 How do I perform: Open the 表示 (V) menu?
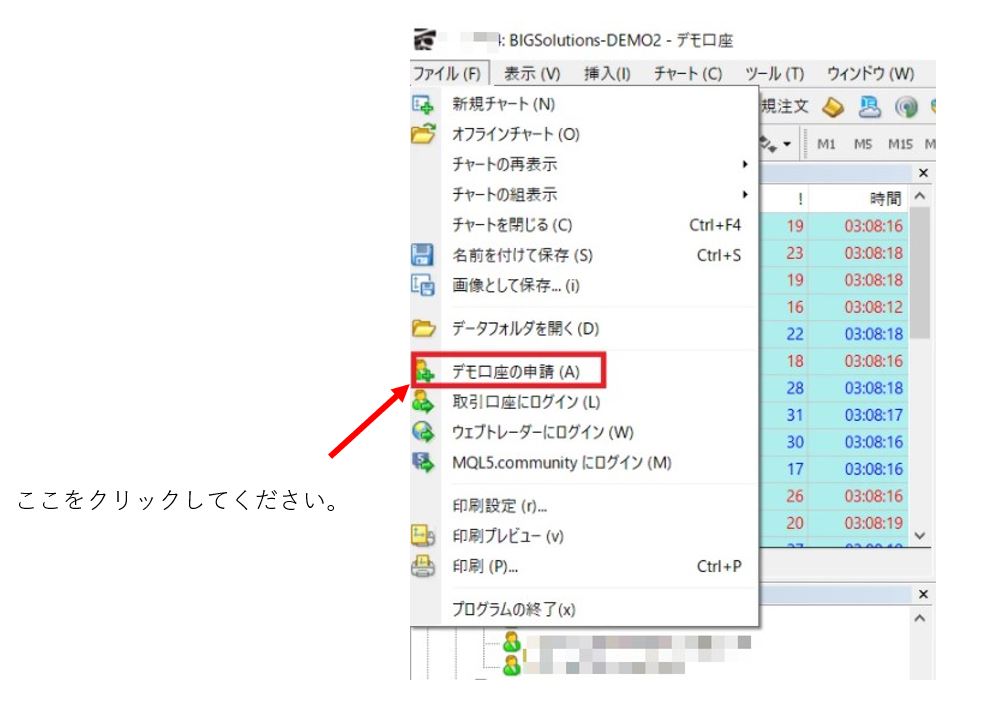(x=531, y=73)
